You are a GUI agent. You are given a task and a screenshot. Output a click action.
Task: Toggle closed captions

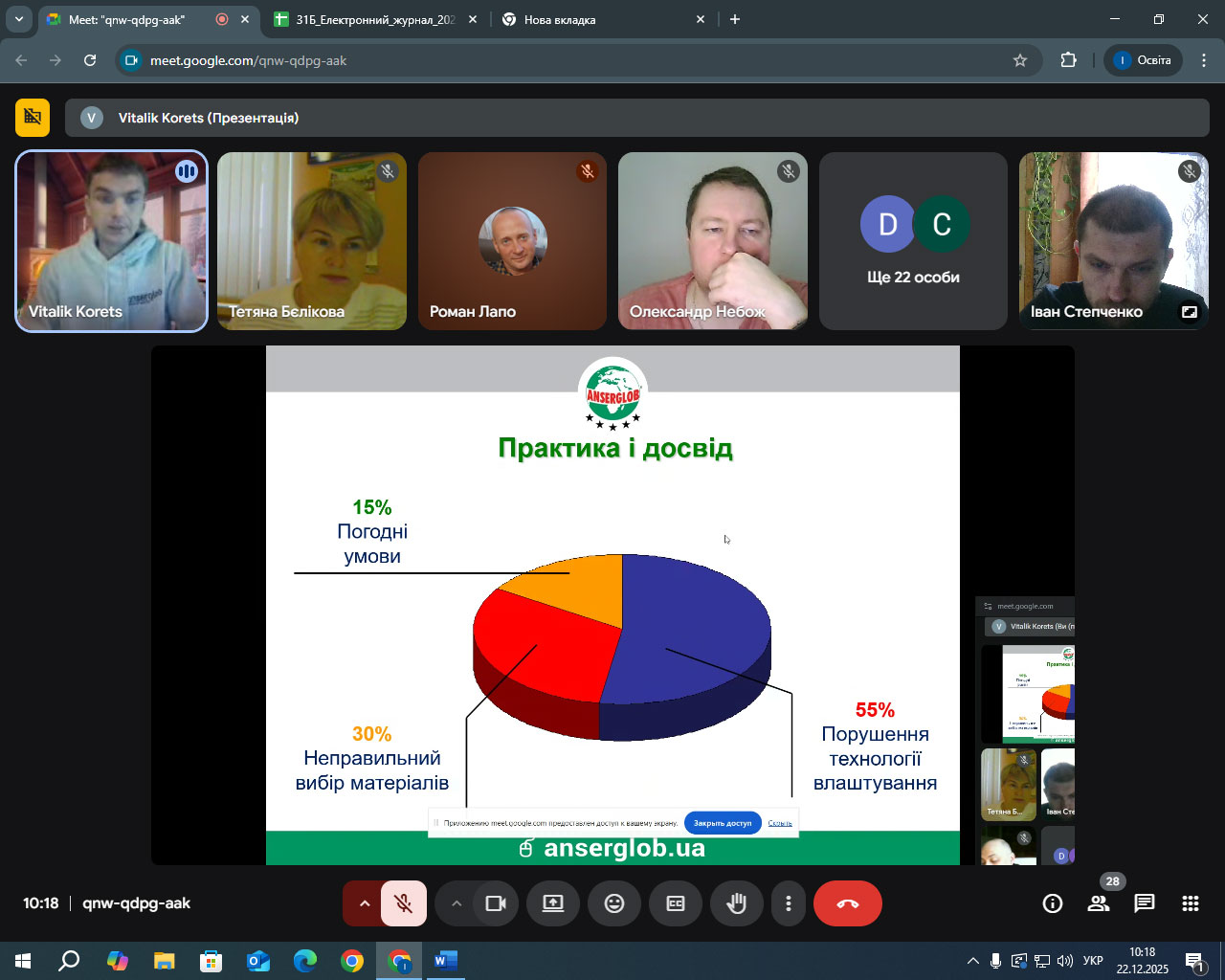coord(676,903)
